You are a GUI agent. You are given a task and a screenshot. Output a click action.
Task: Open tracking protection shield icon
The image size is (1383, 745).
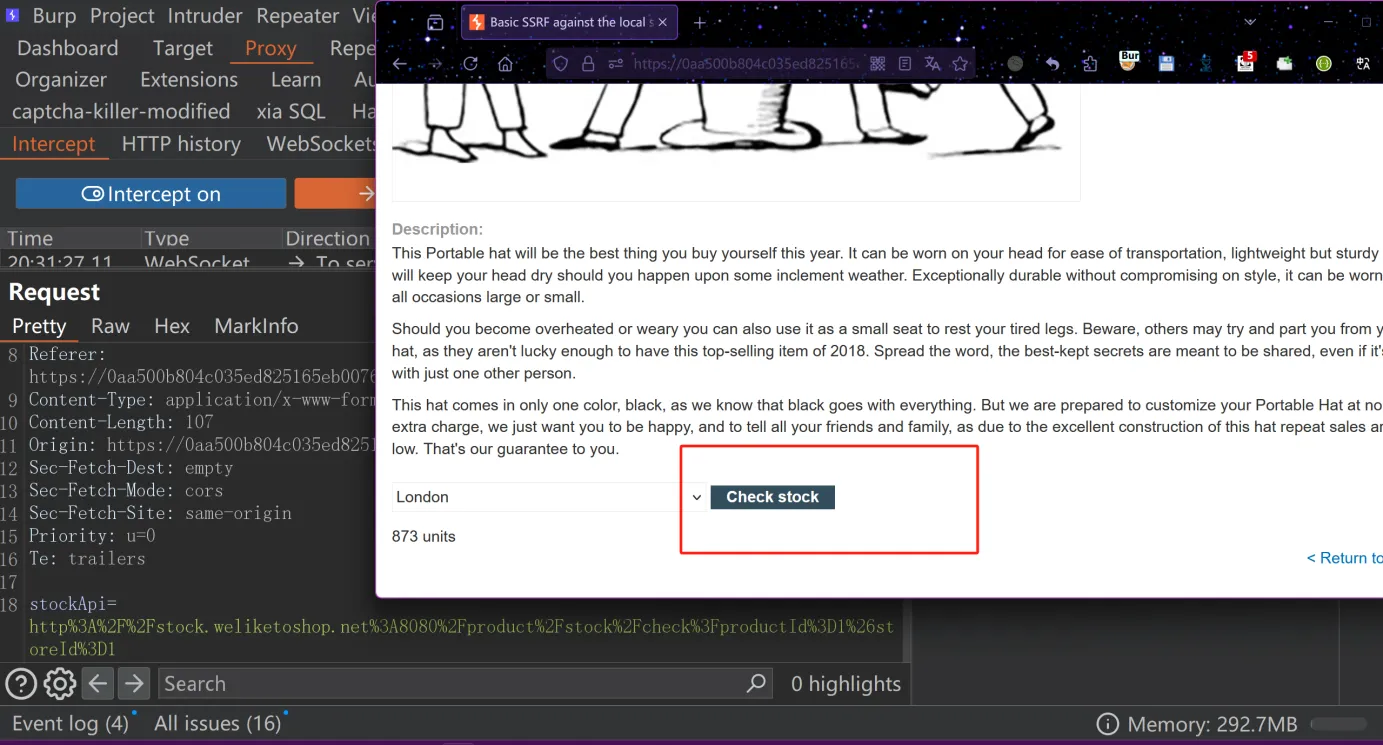(x=561, y=63)
